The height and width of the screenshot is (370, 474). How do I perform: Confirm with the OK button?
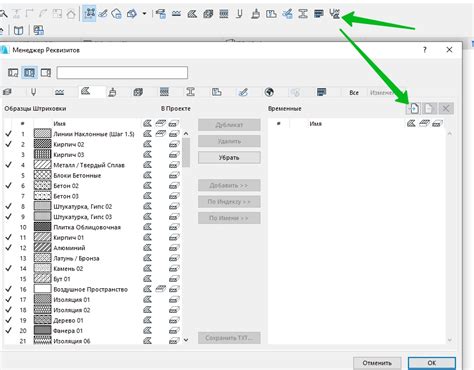click(432, 363)
